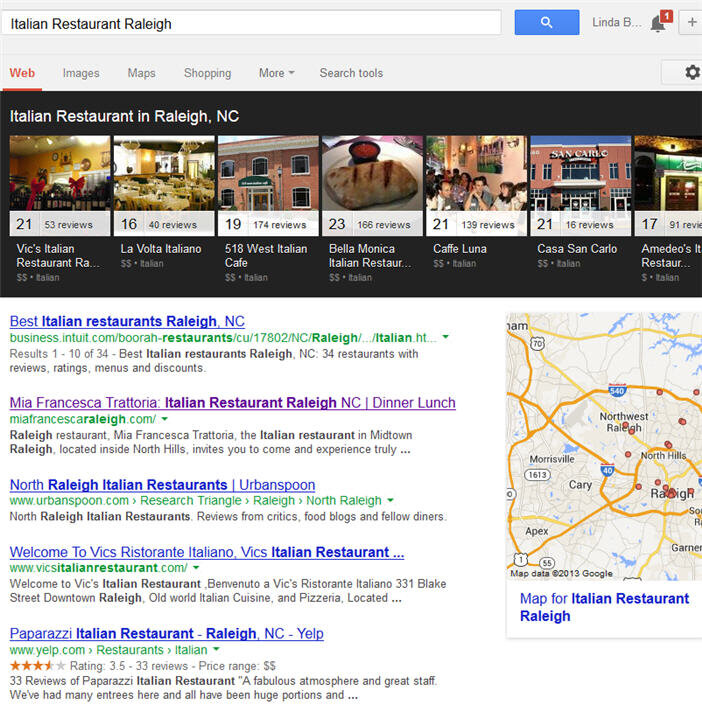Open North Raleigh Italian Restaurants Urbanspoon result
702x711 pixels.
click(x=162, y=485)
